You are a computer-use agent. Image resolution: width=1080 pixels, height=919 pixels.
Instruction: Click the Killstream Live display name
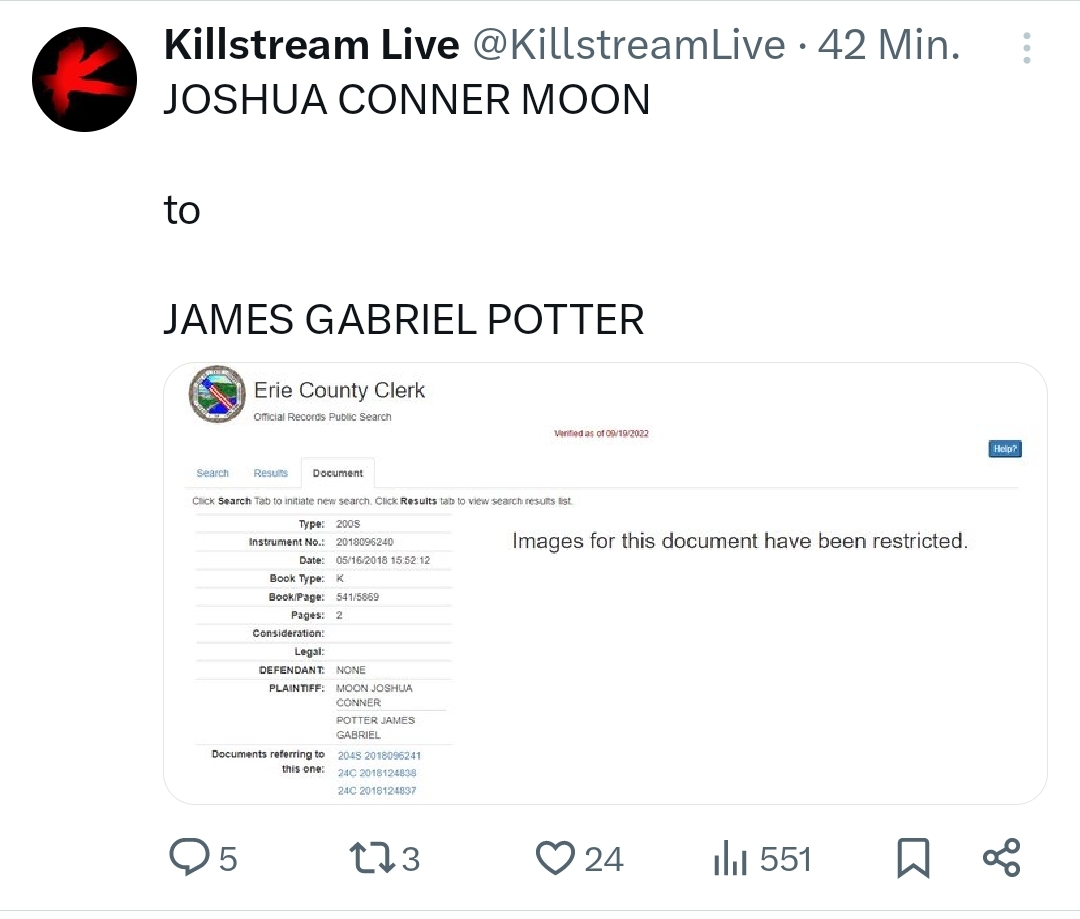coord(311,45)
